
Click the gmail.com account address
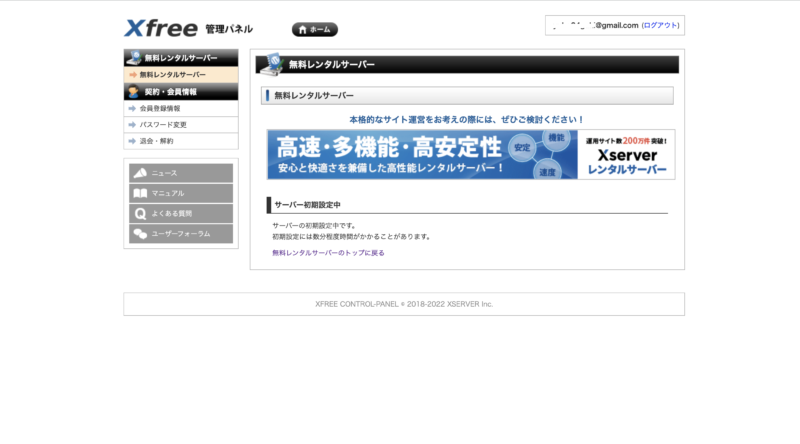(595, 25)
